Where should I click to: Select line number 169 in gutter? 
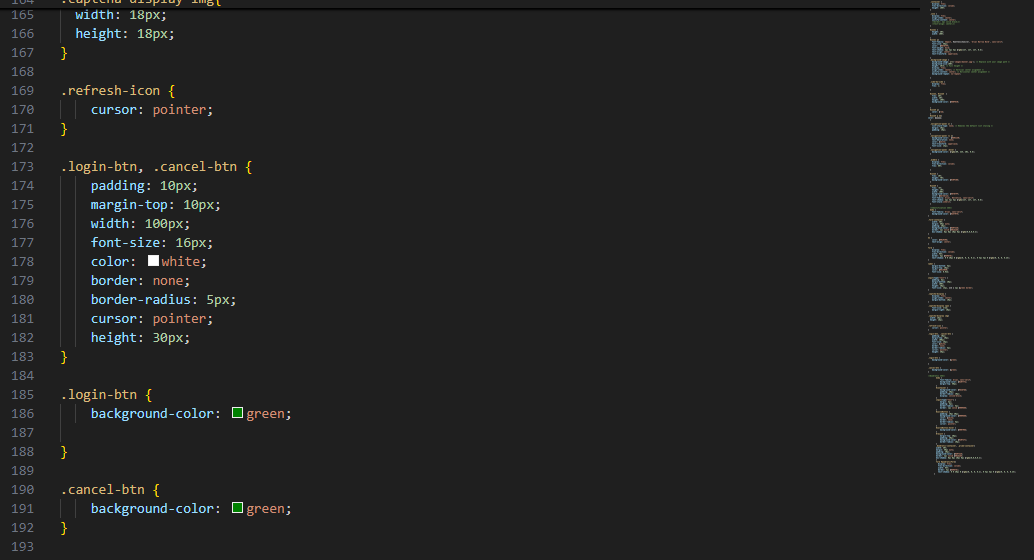point(22,90)
